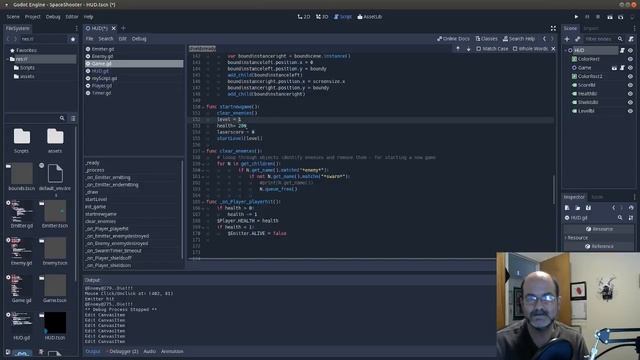Hide the Healthlbl node
Screen dimensions: 640x360
[630, 93]
